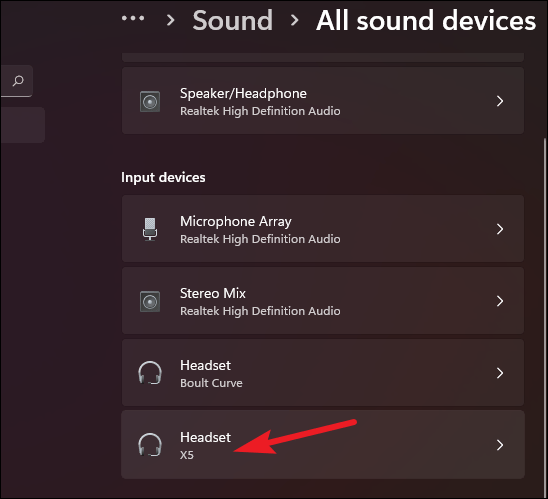
Task: Click the Microphone Array mic icon
Action: point(150,229)
